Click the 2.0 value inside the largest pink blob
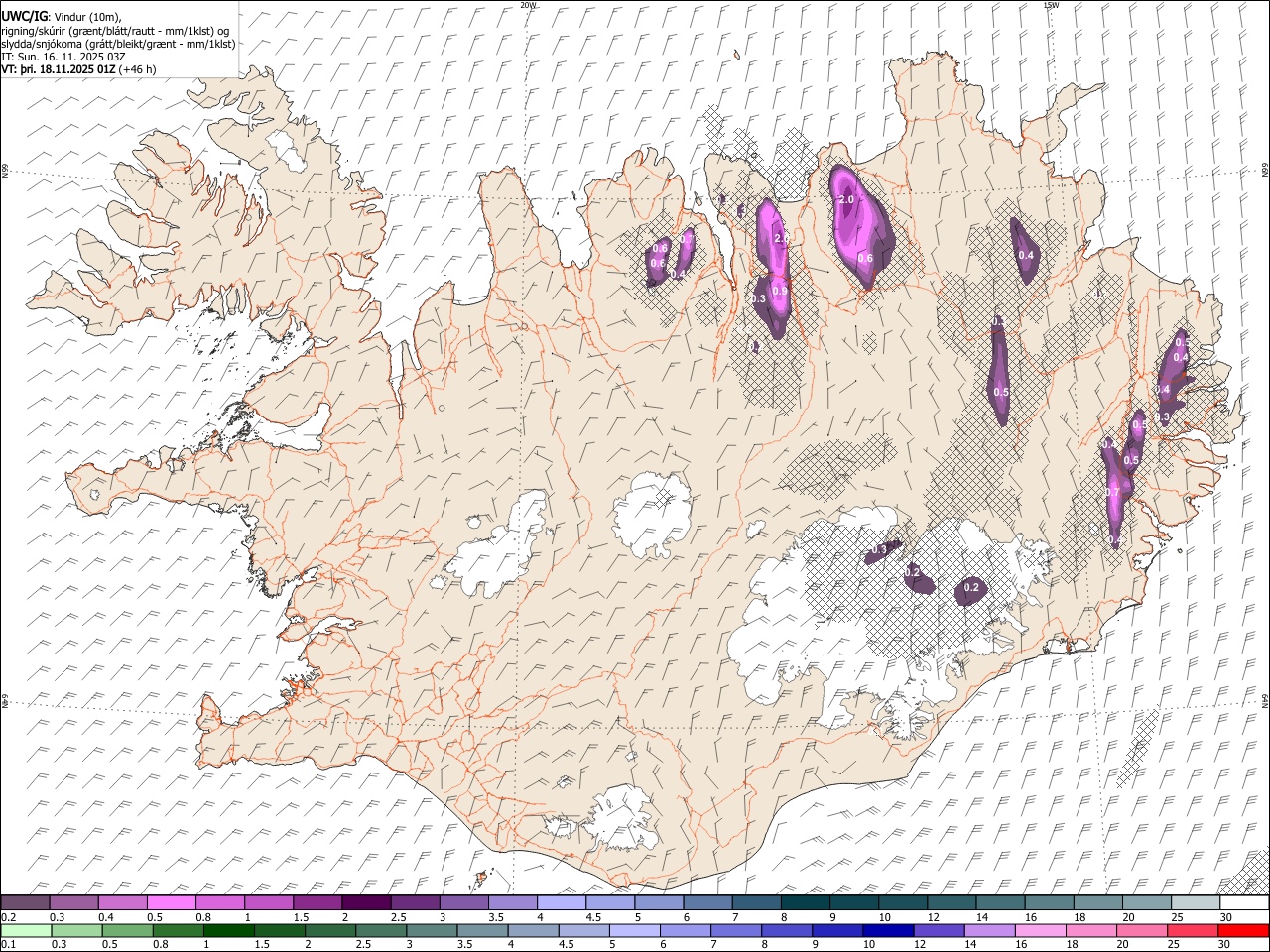The height and width of the screenshot is (952, 1270). tap(846, 200)
